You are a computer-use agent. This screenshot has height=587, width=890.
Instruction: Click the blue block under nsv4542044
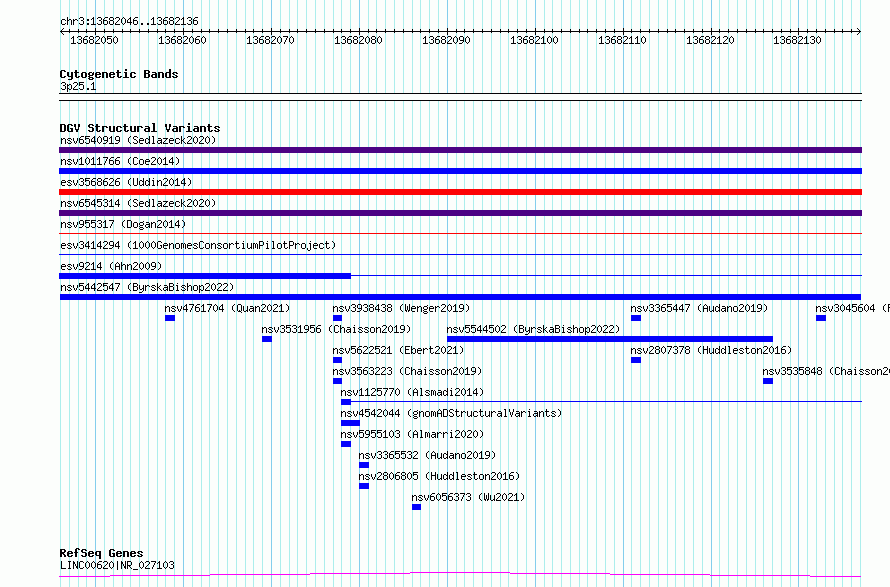(x=350, y=423)
